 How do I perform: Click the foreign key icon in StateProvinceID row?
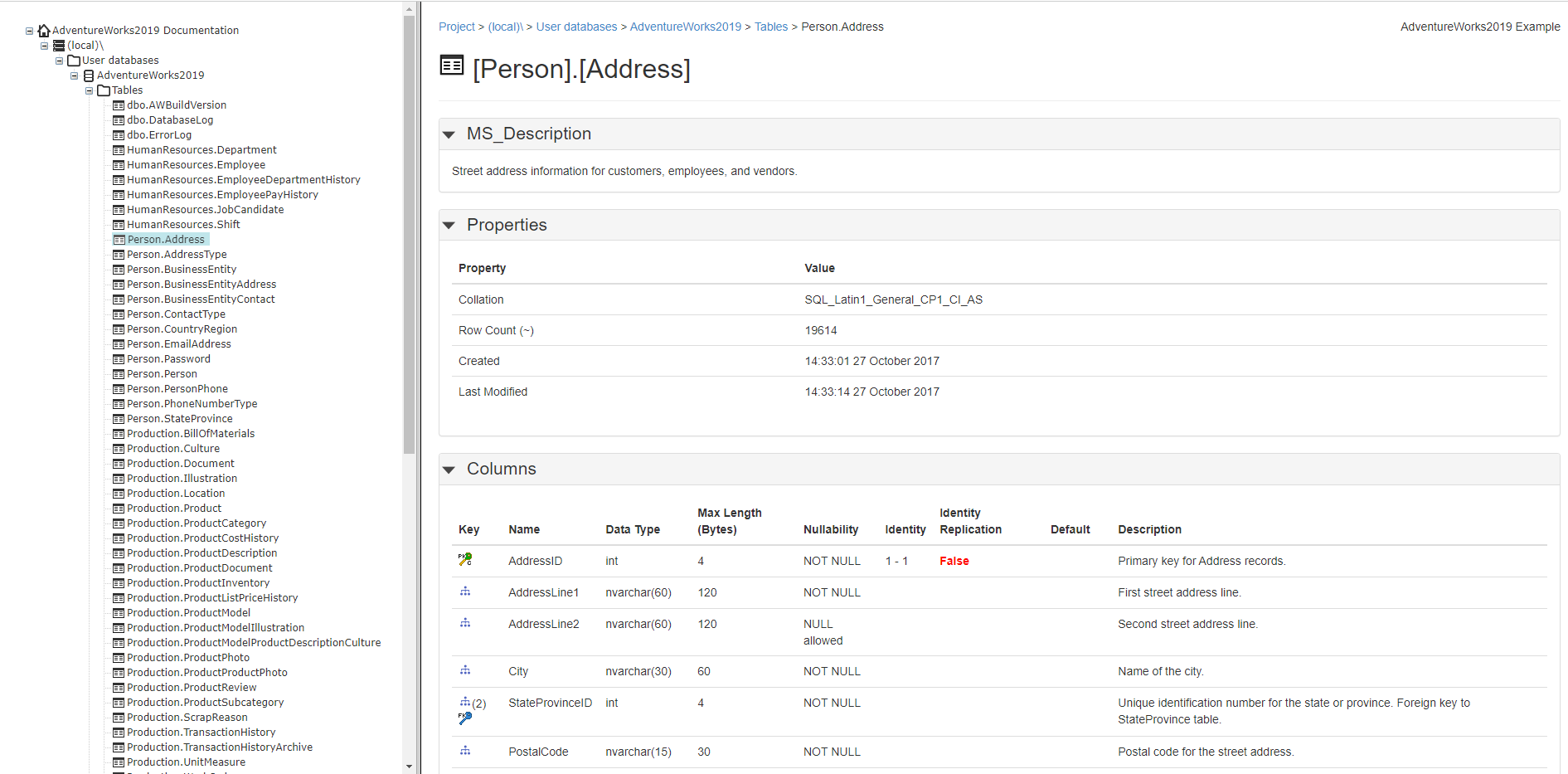tap(465, 718)
